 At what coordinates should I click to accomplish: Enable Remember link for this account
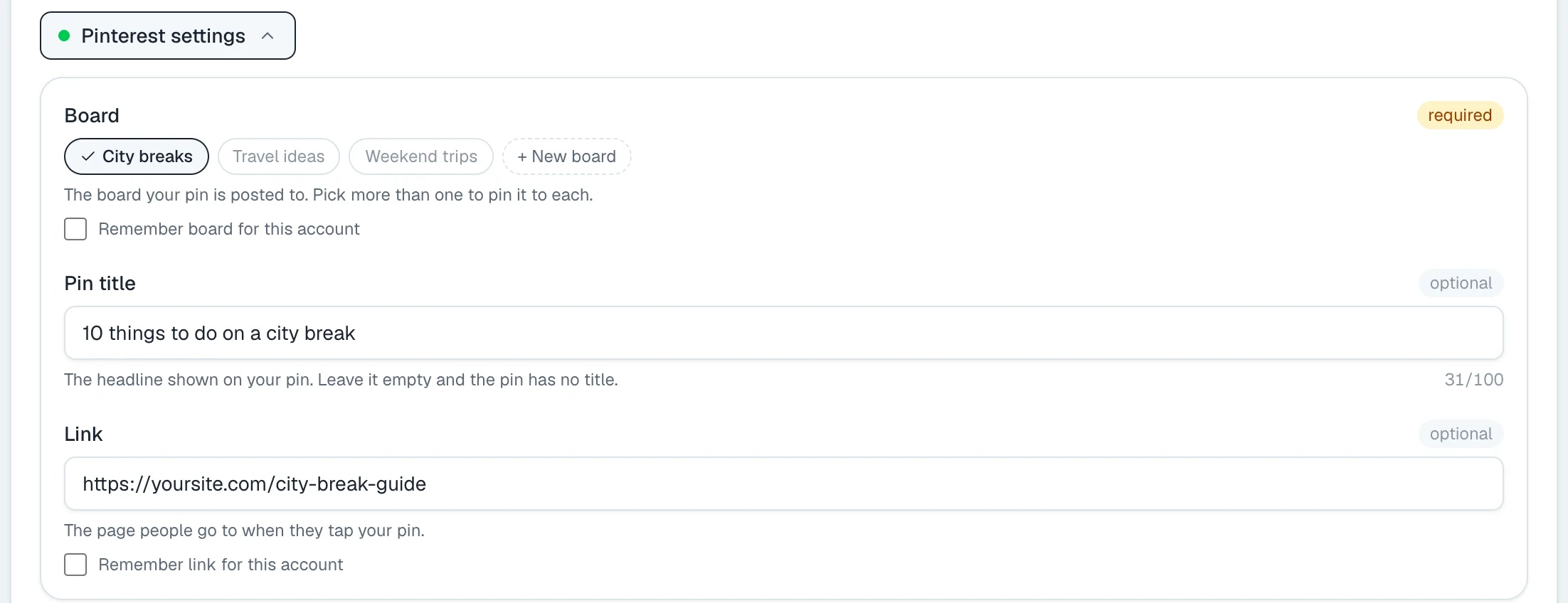[75, 565]
